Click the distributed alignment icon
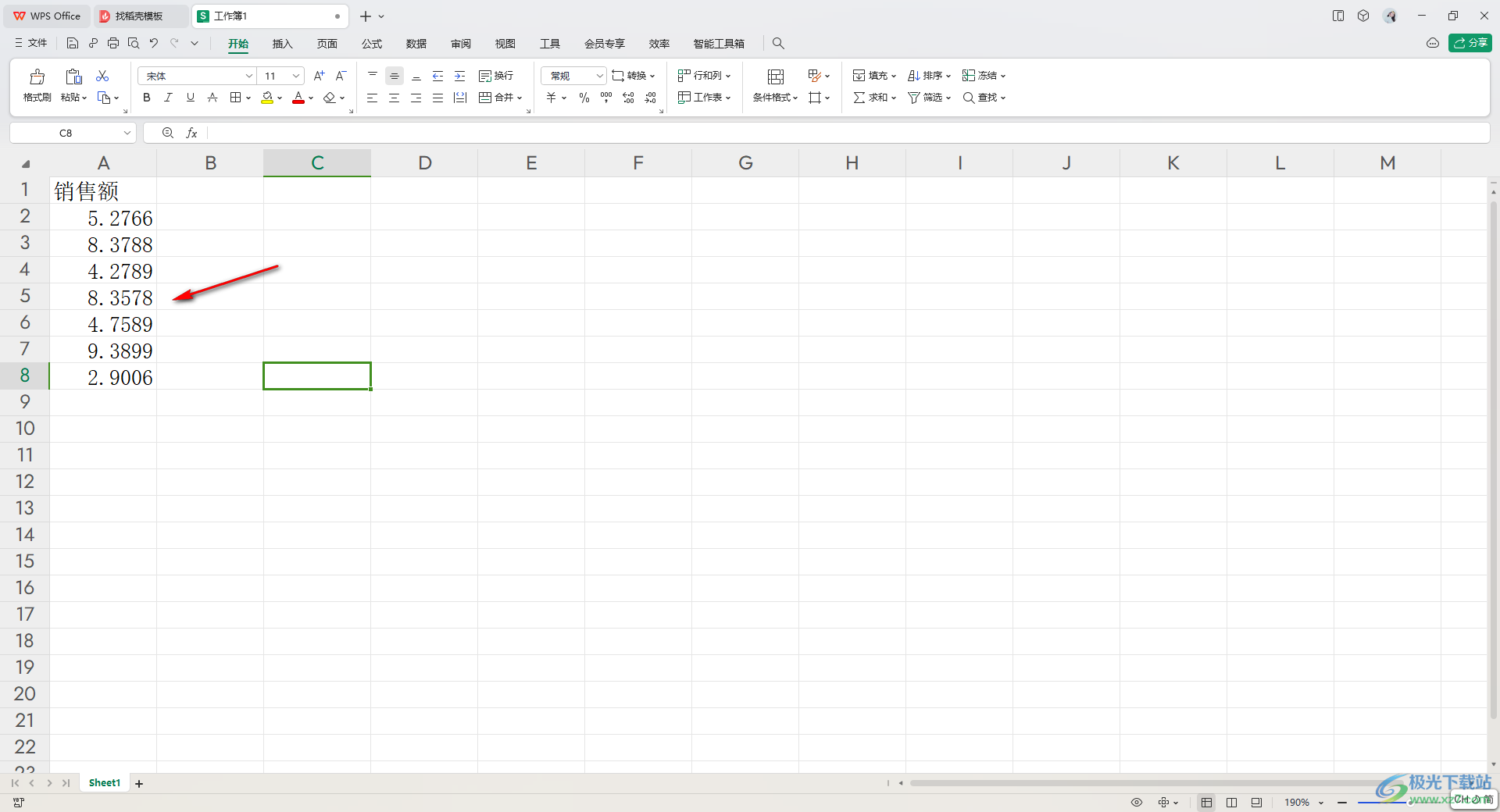 pos(460,98)
